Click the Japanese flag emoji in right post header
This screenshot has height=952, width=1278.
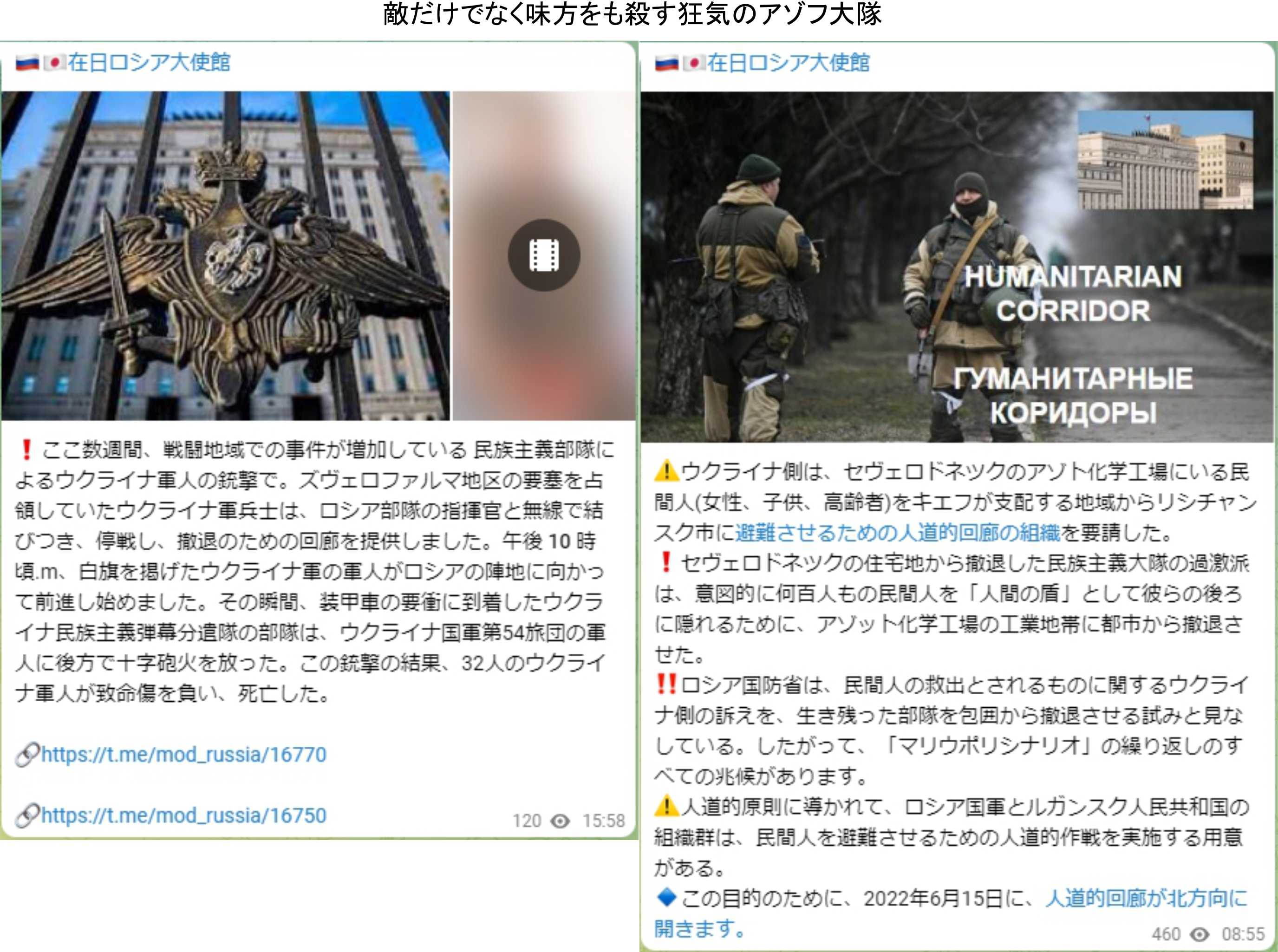[694, 63]
